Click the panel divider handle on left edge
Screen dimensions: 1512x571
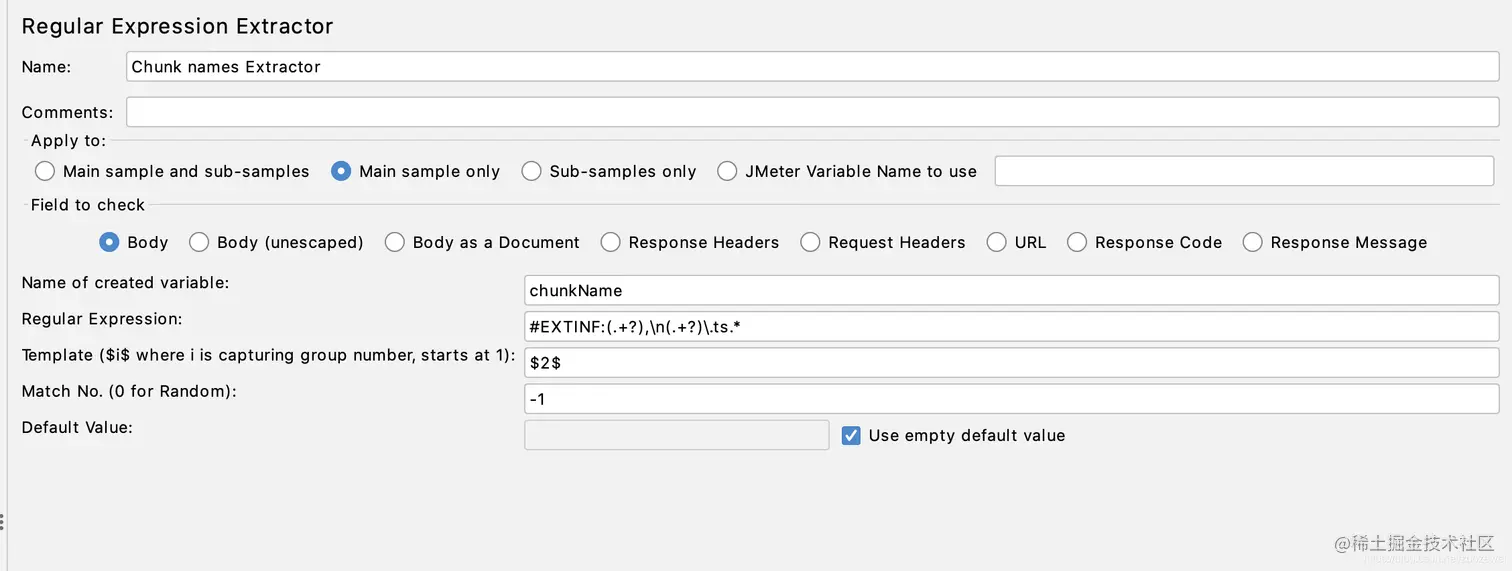(3, 522)
